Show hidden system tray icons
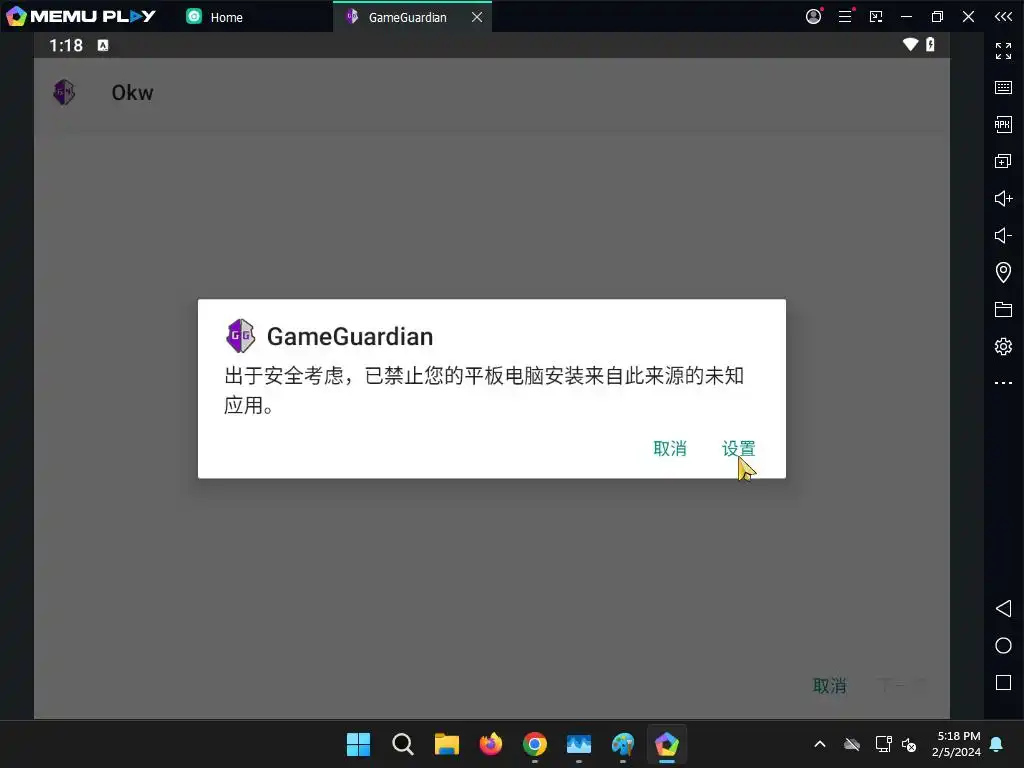Viewport: 1024px width, 768px height. click(820, 744)
